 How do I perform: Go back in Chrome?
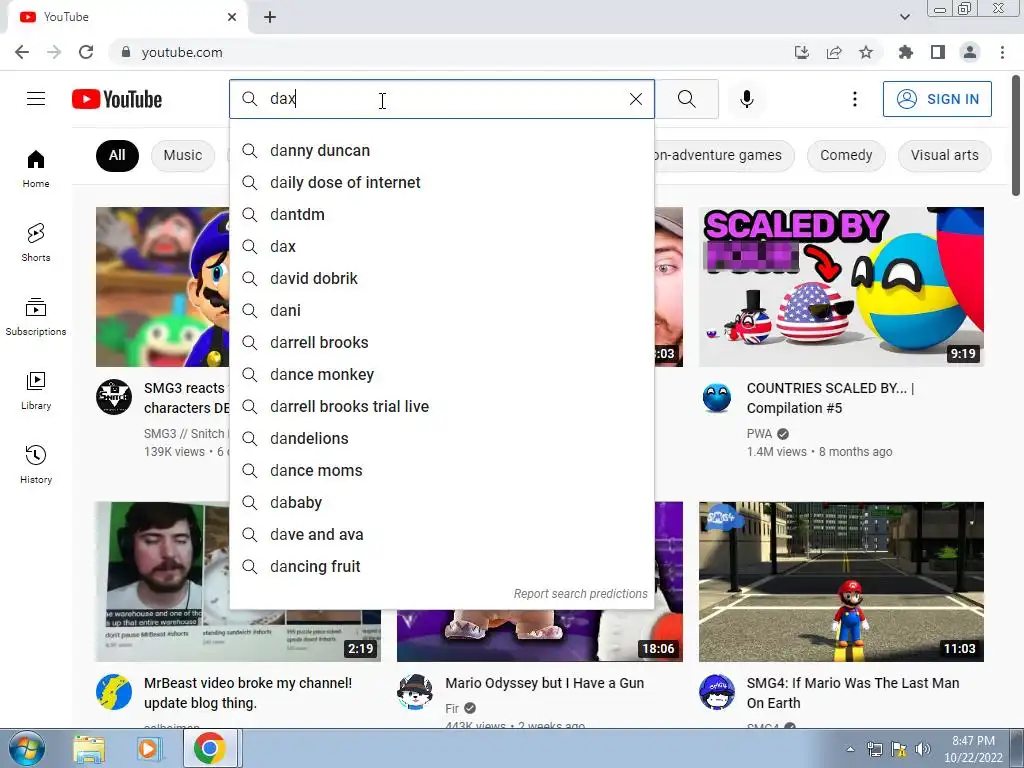coord(22,52)
